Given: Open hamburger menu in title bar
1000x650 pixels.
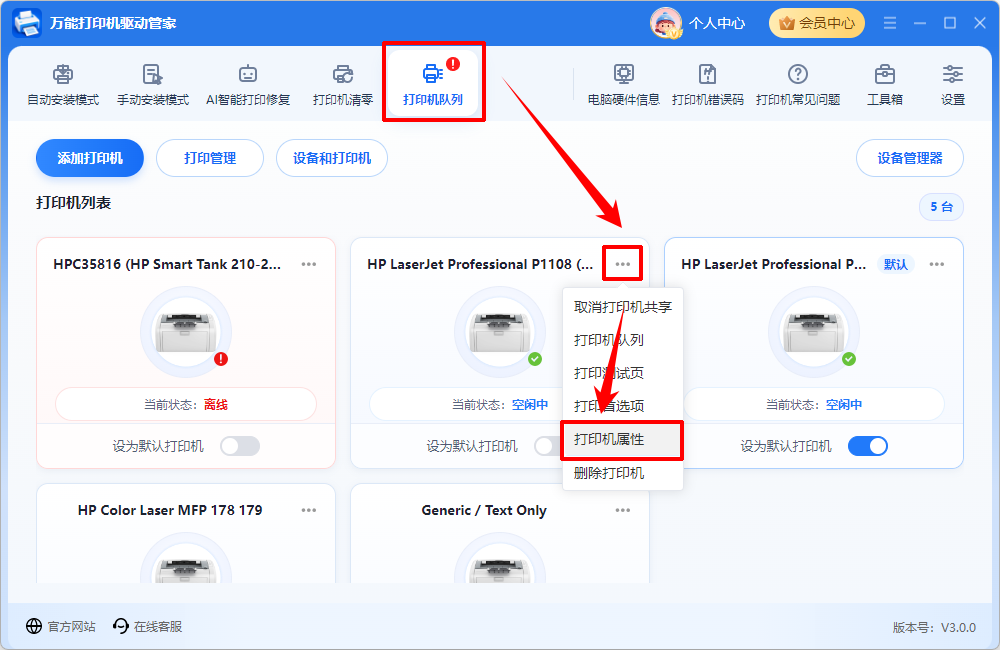Looking at the screenshot, I should point(890,23).
